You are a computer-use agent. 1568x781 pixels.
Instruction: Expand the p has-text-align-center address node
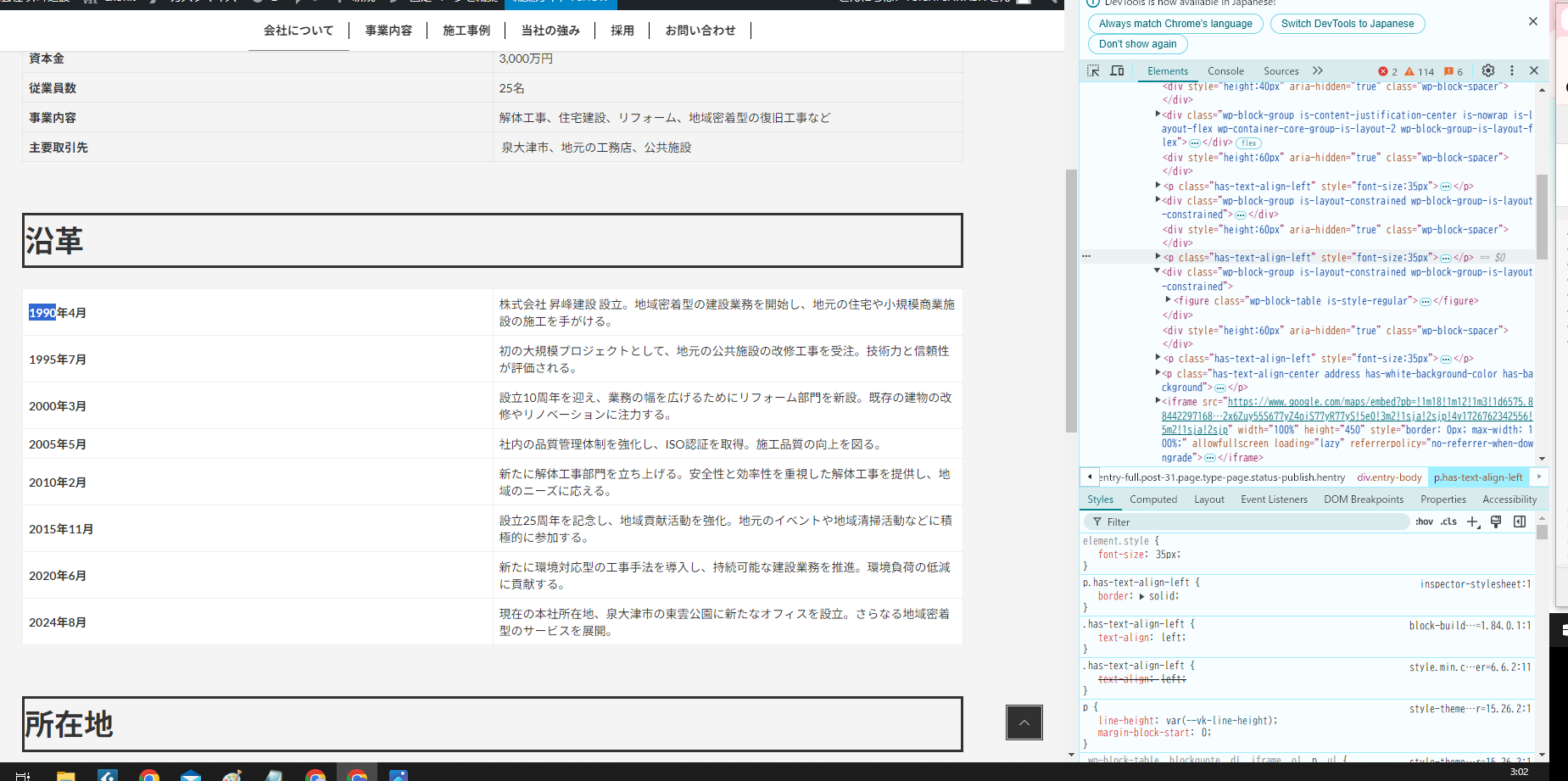(x=1158, y=372)
